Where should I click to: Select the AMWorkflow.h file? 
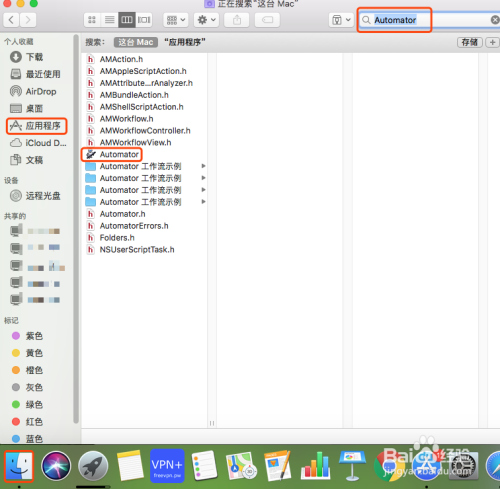[x=120, y=119]
